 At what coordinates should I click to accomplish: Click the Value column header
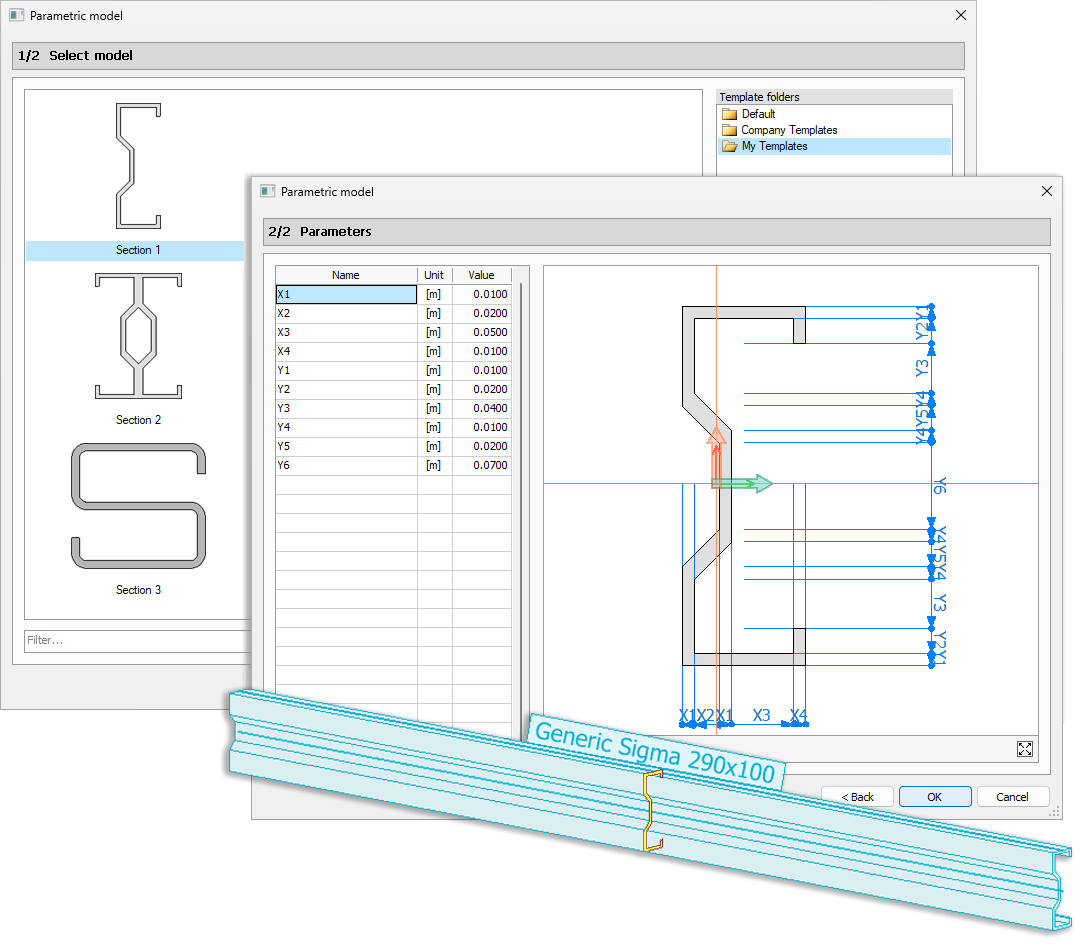pos(481,275)
